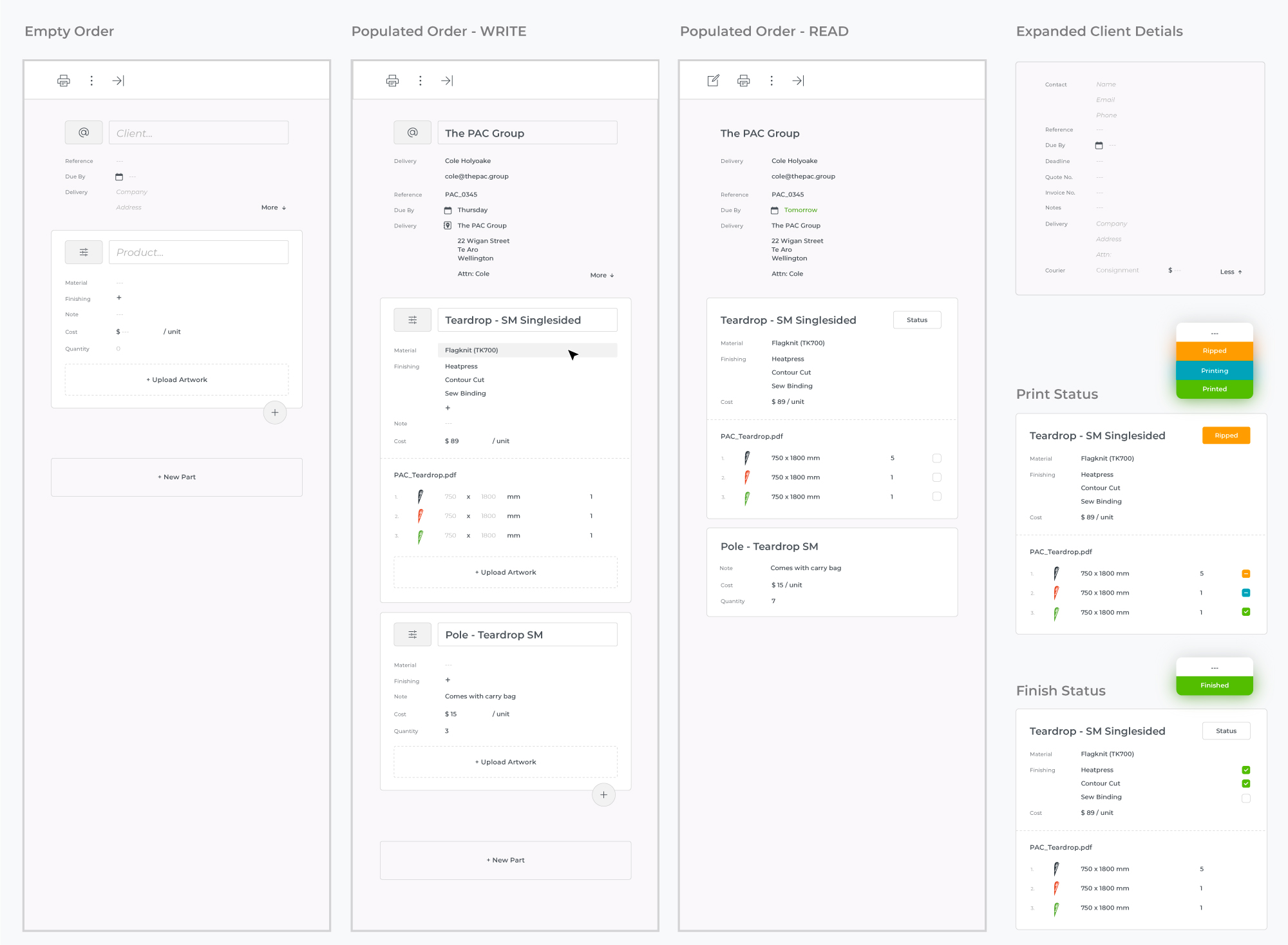Viewport: 1288px width, 945px height.
Task: Collapse client details with Less arrow
Action: (x=1231, y=272)
